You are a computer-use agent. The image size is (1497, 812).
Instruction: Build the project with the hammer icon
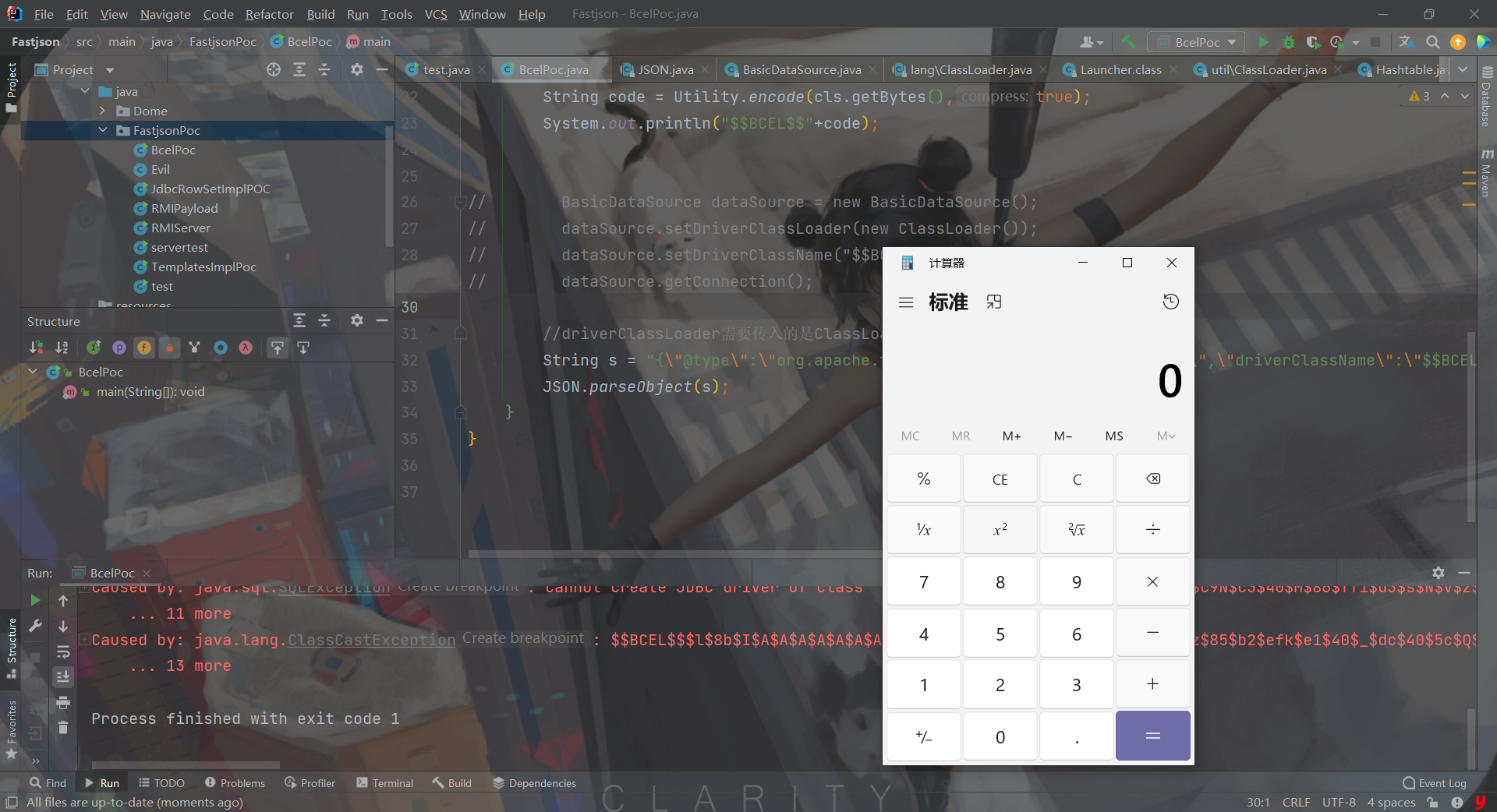pos(1128,42)
